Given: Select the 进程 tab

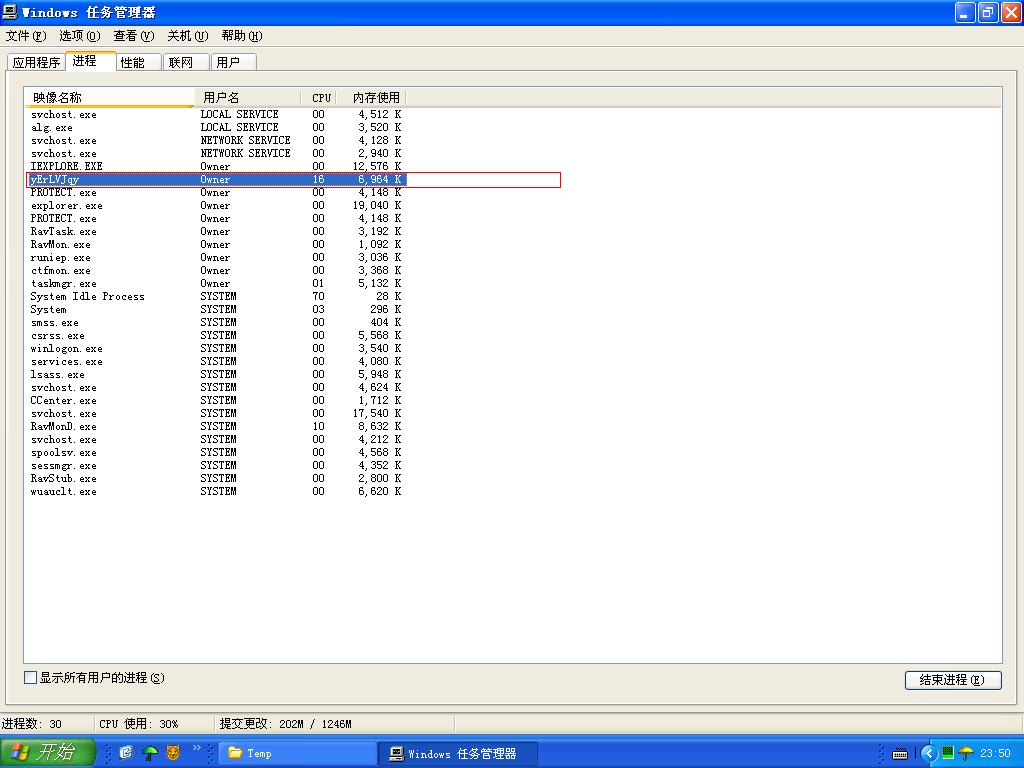Looking at the screenshot, I should pos(91,61).
